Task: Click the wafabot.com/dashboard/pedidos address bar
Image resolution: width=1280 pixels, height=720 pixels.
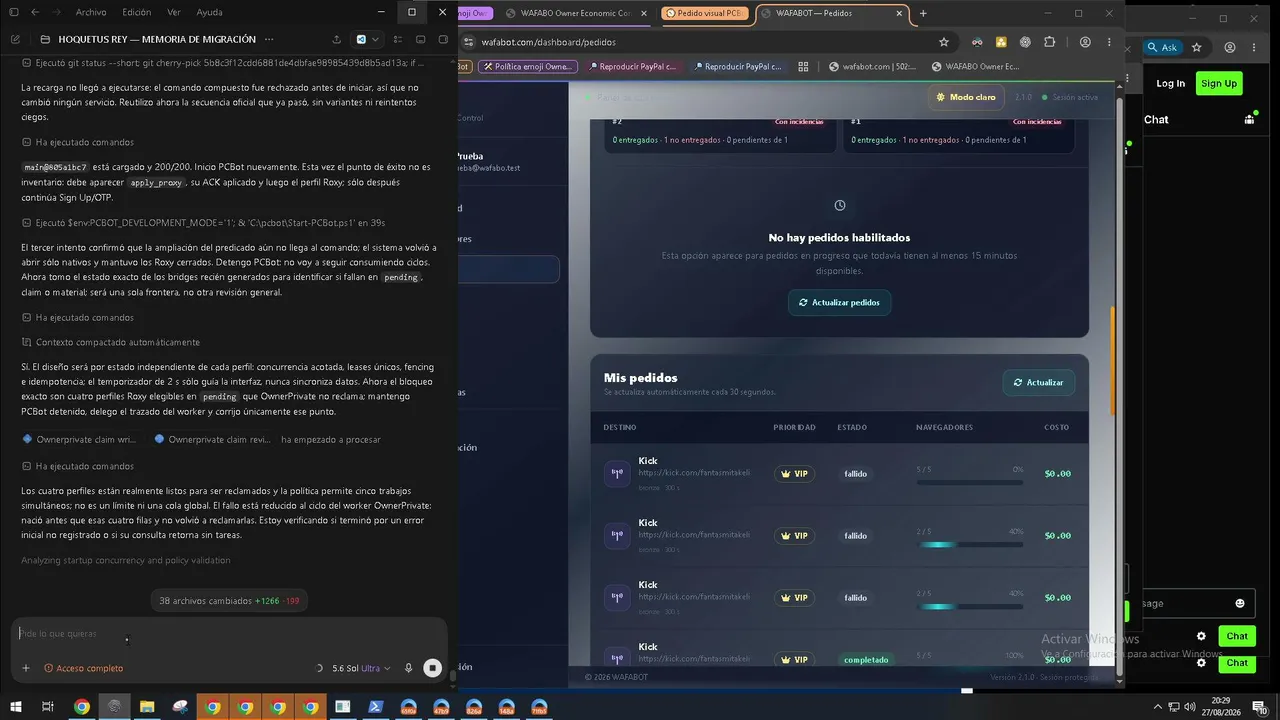Action: pos(700,42)
